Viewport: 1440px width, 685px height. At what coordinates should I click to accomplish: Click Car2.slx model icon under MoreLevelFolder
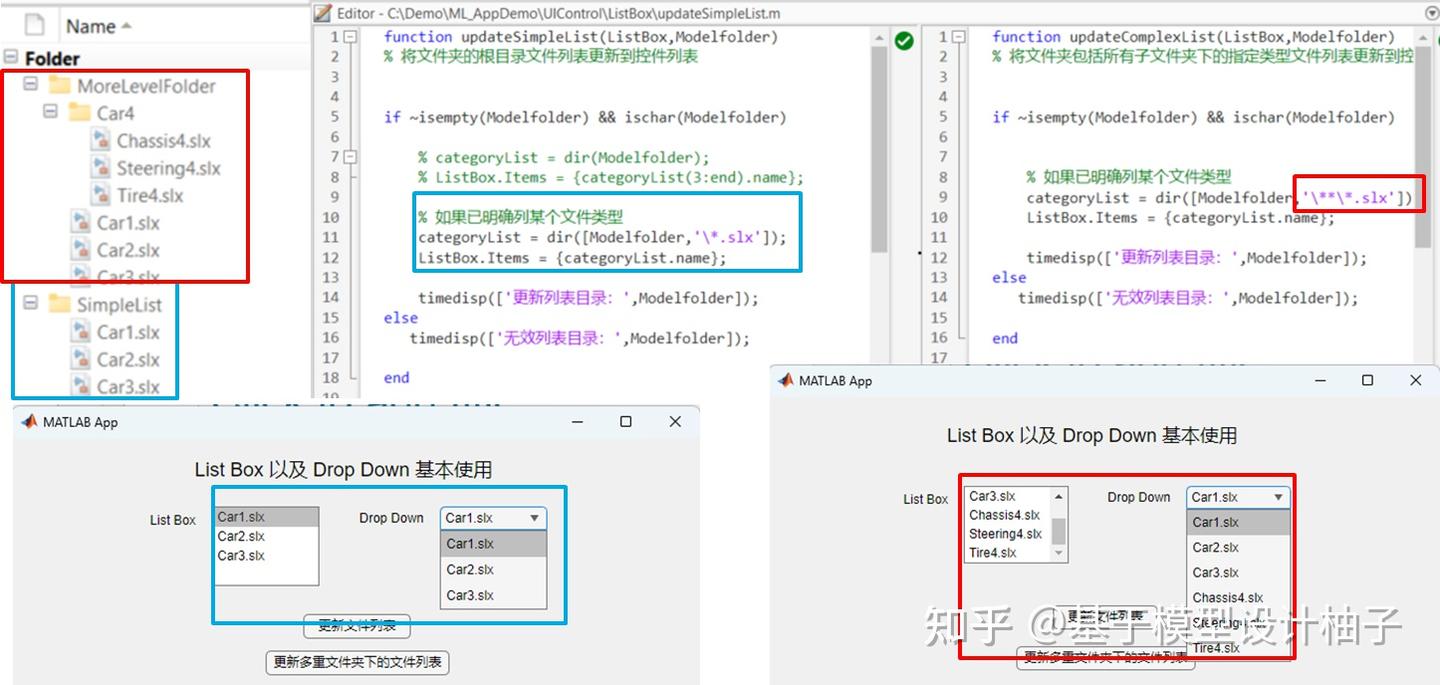tap(80, 250)
